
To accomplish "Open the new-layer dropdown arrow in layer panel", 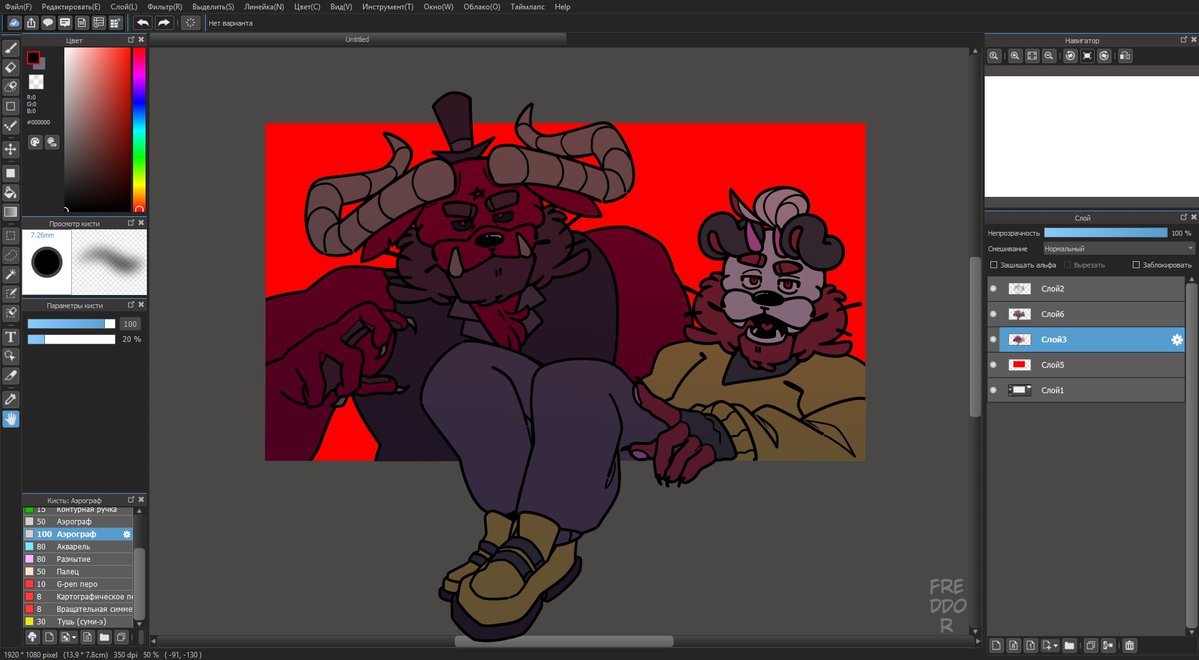I will click(1056, 646).
